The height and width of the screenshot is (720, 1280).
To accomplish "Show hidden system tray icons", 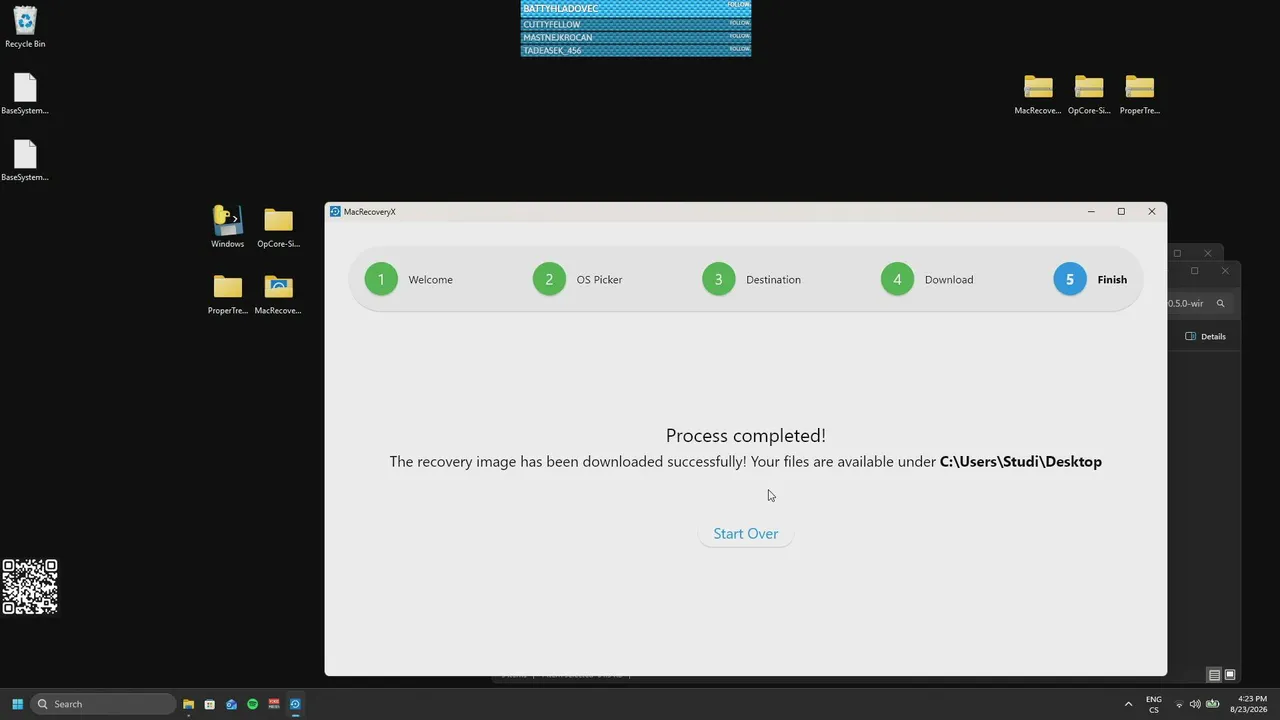I will [1128, 704].
